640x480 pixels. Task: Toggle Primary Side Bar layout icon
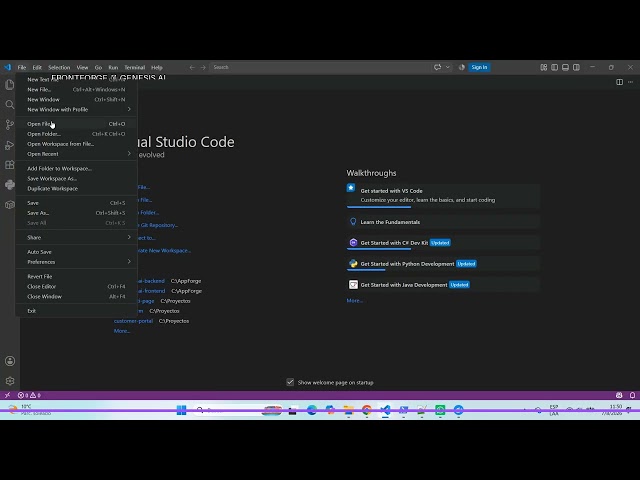[x=554, y=67]
